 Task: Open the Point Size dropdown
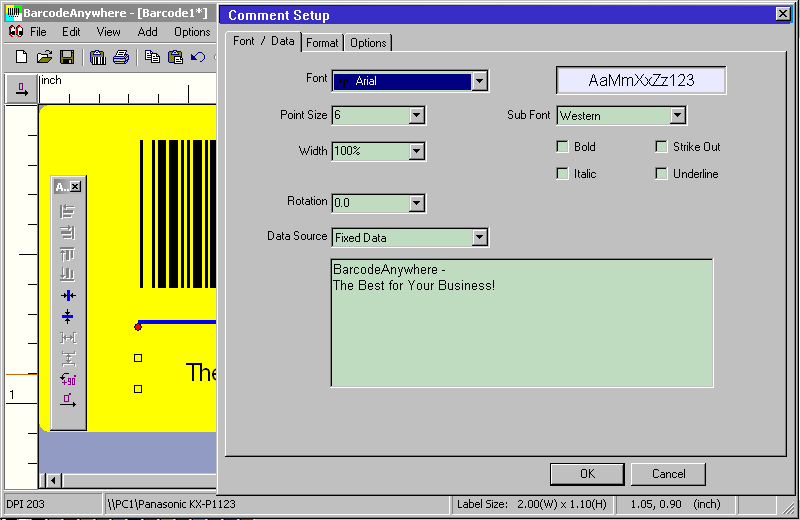416,115
